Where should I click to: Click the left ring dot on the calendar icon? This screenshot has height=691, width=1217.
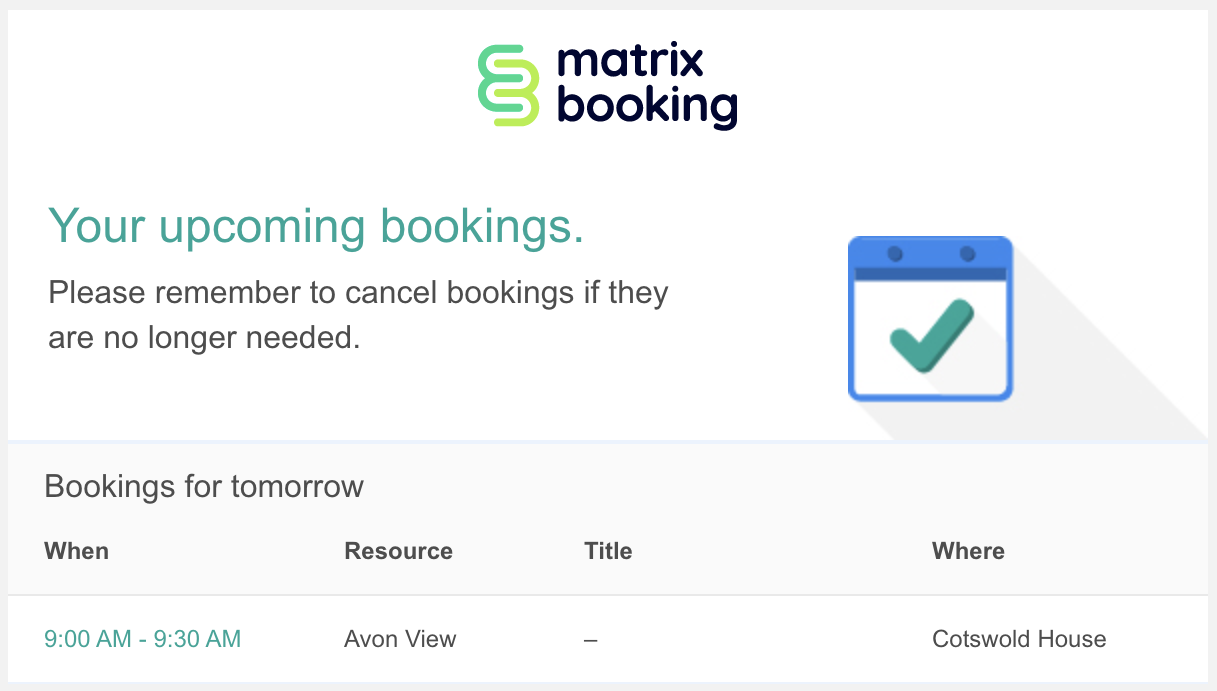[895, 254]
